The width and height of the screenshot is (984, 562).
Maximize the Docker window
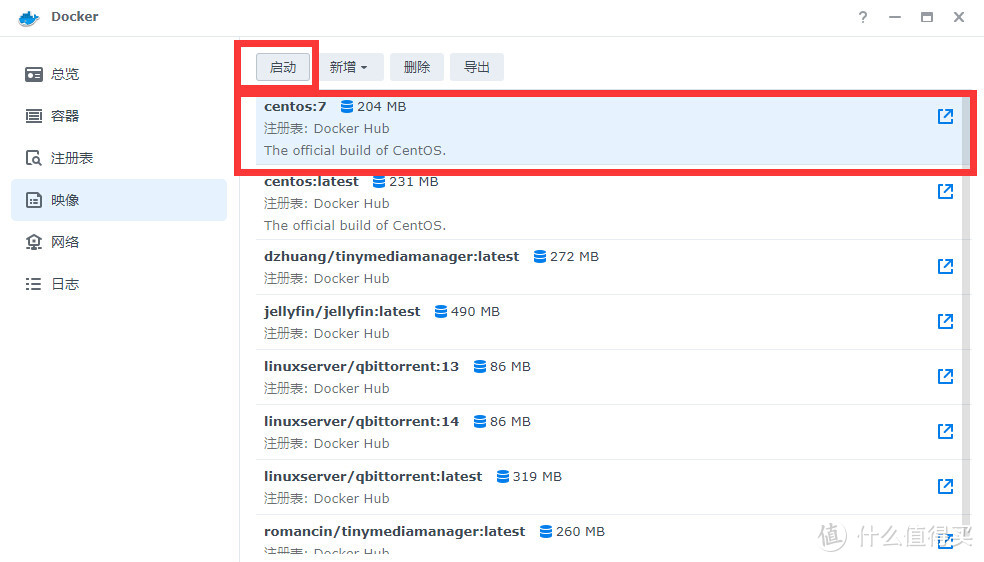pos(927,17)
